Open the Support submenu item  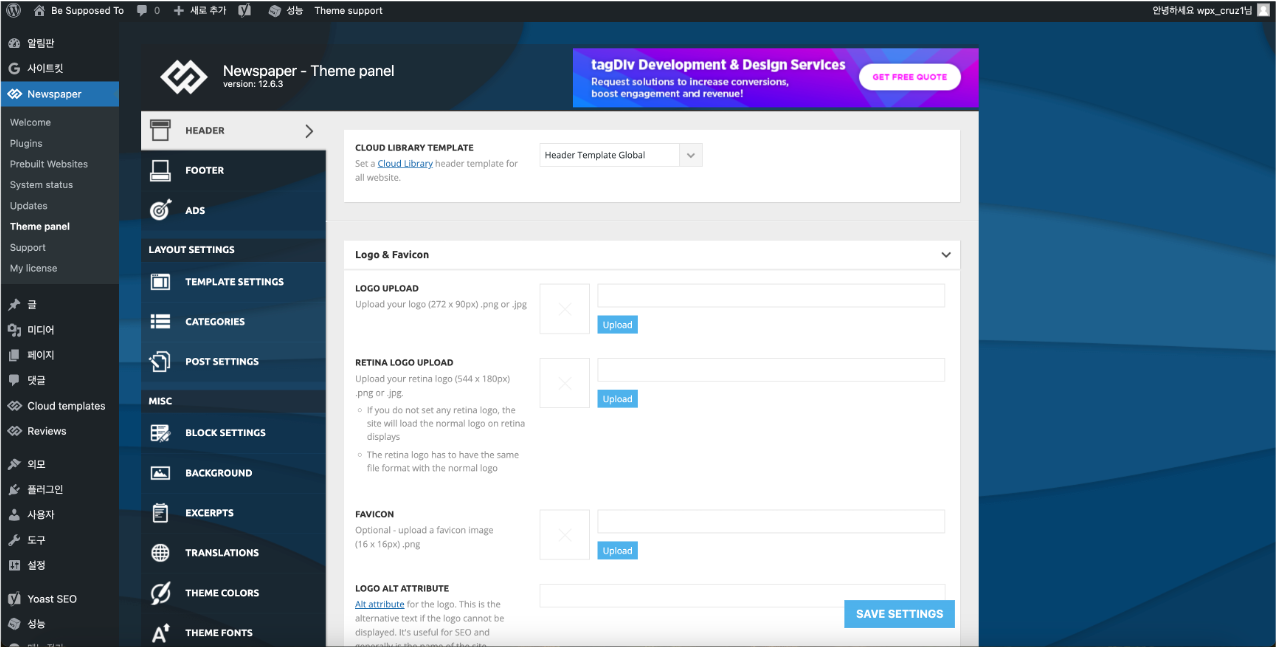pyautogui.click(x=28, y=247)
